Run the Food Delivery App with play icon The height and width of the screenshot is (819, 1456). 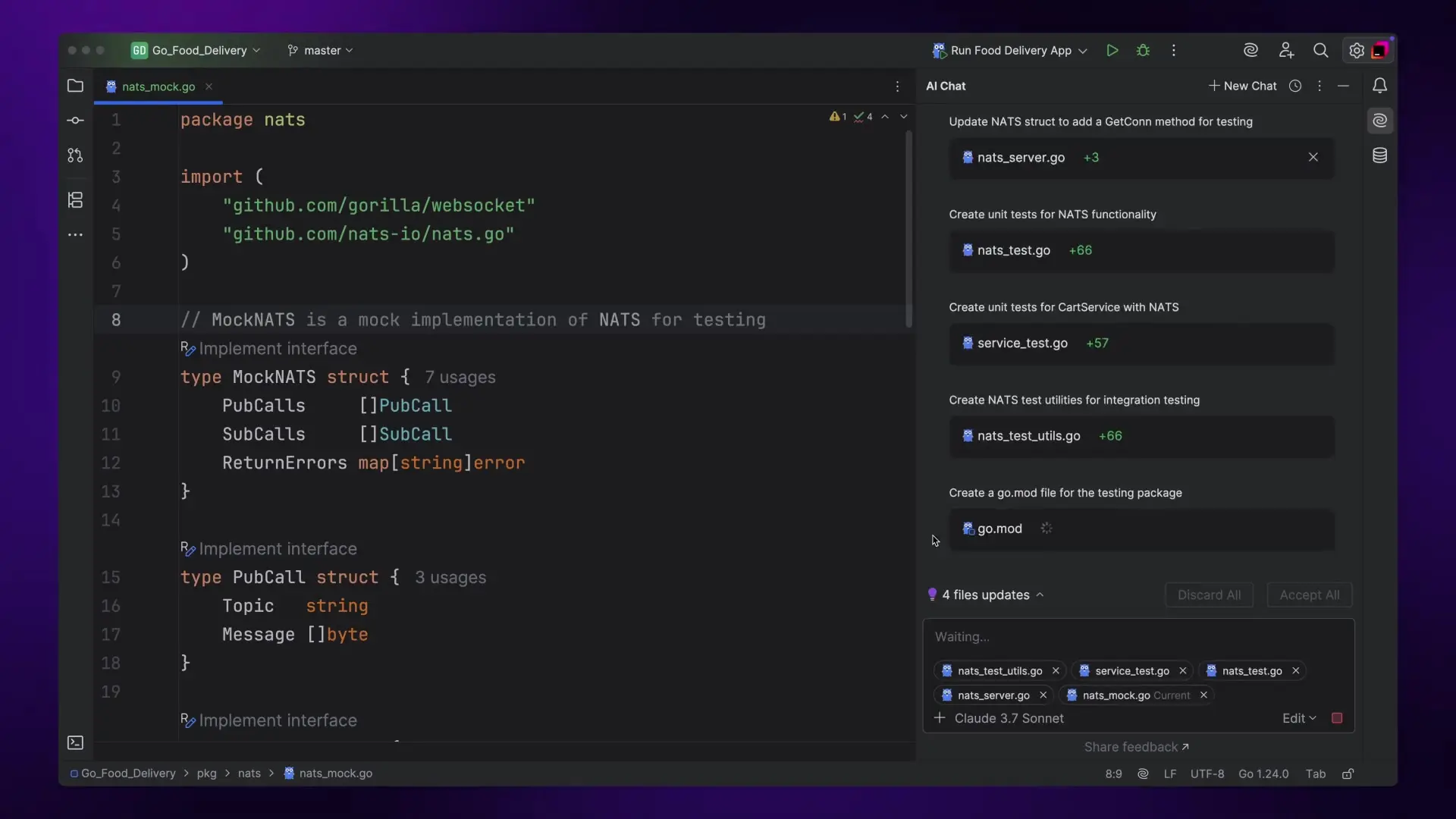coord(1112,50)
